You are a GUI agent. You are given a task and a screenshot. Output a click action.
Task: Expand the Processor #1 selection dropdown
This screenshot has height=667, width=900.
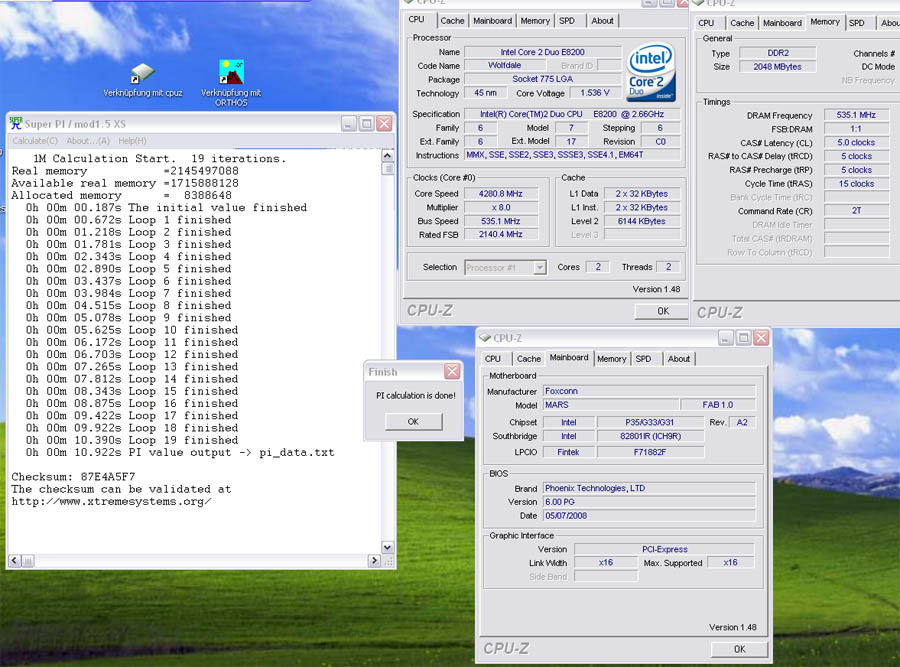click(539, 267)
